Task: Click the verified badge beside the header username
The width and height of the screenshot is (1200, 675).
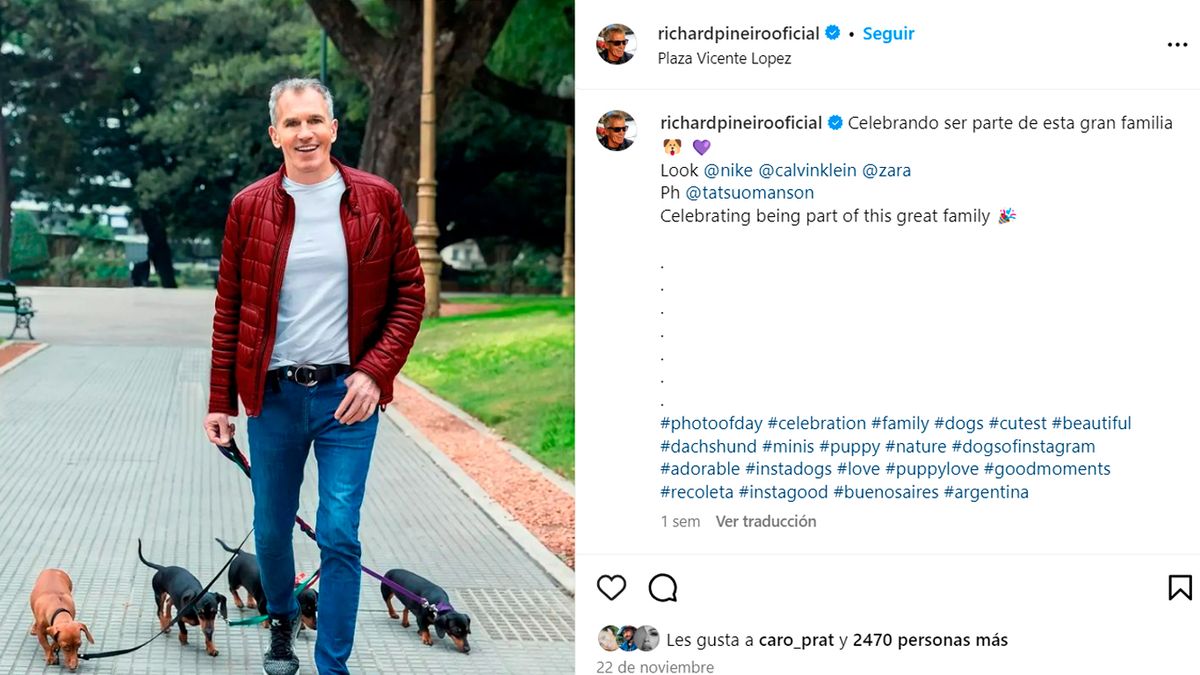Action: 832,33
